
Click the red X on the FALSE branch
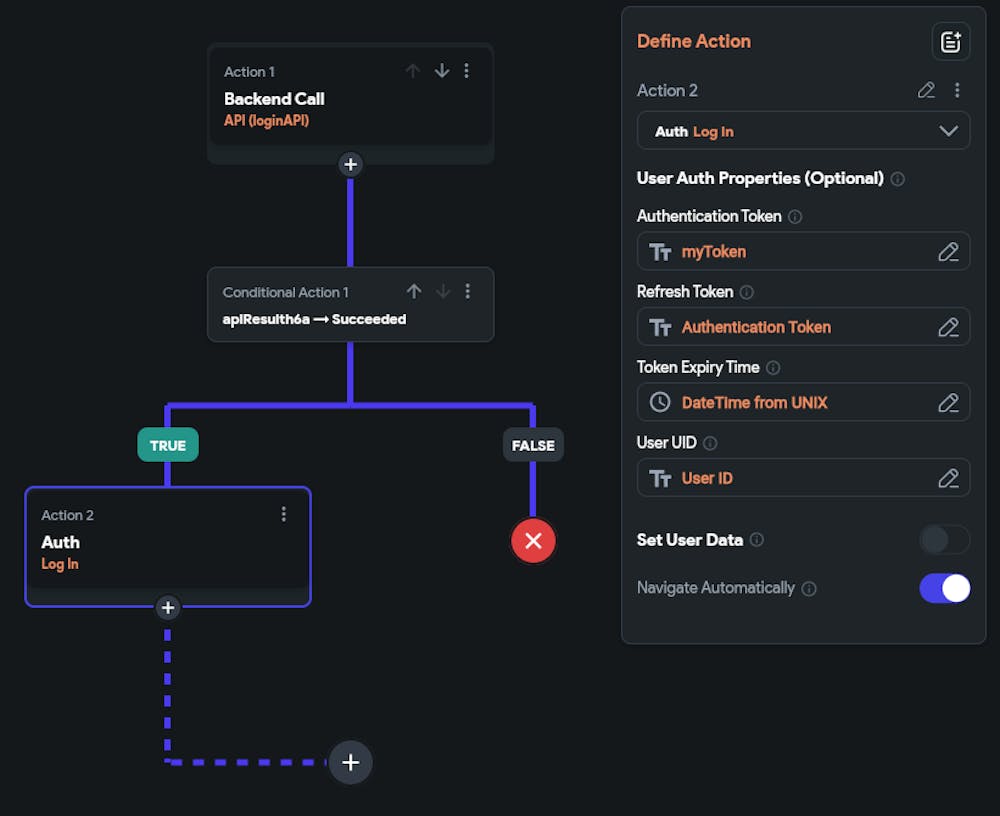(533, 541)
